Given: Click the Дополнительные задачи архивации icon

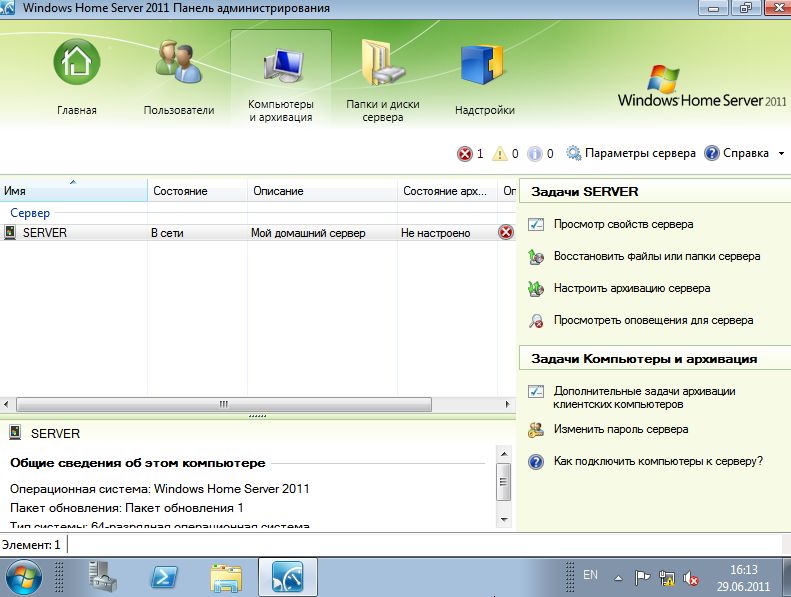Looking at the screenshot, I should coord(536,391).
